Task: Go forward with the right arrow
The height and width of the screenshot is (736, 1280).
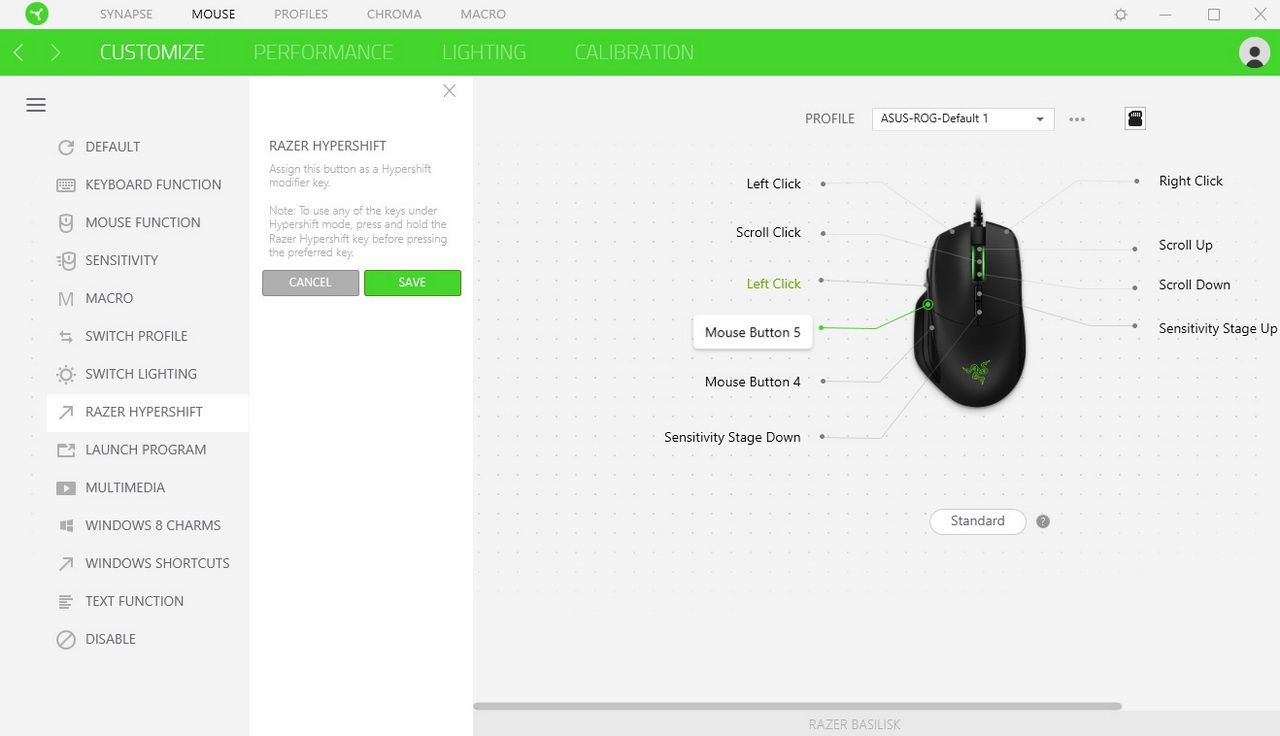Action: click(55, 52)
